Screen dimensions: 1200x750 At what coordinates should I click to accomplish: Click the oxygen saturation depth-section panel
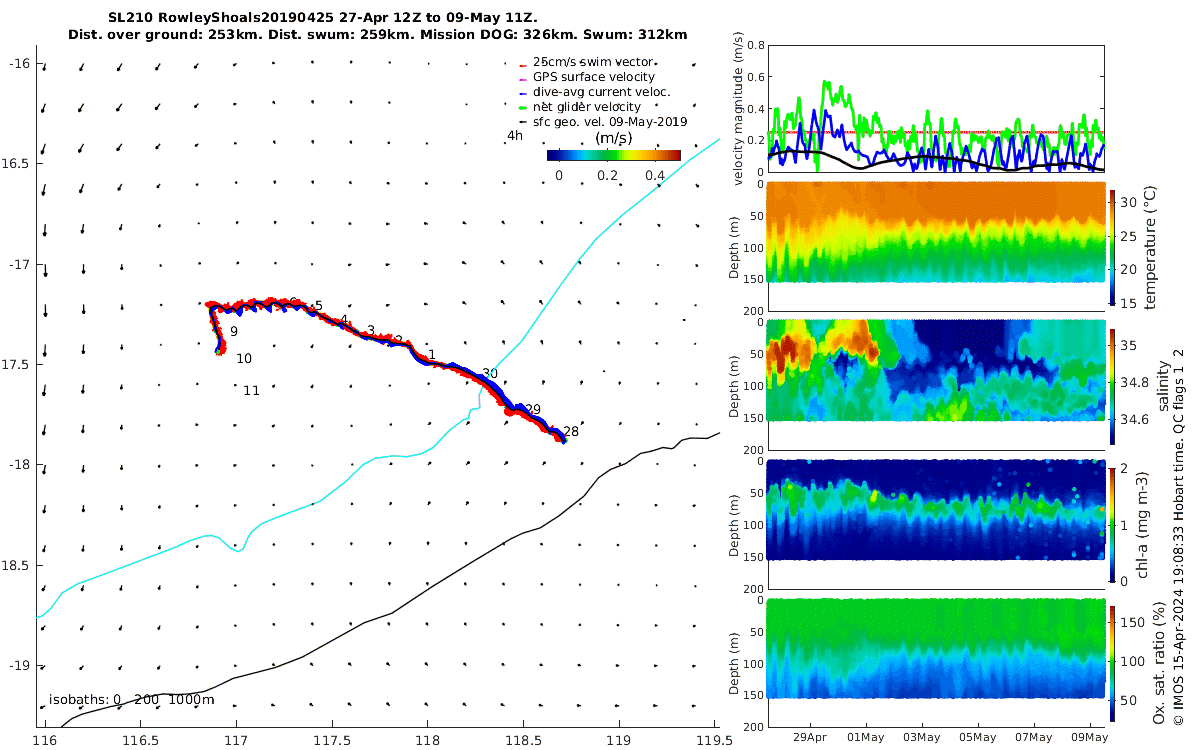coord(936,663)
